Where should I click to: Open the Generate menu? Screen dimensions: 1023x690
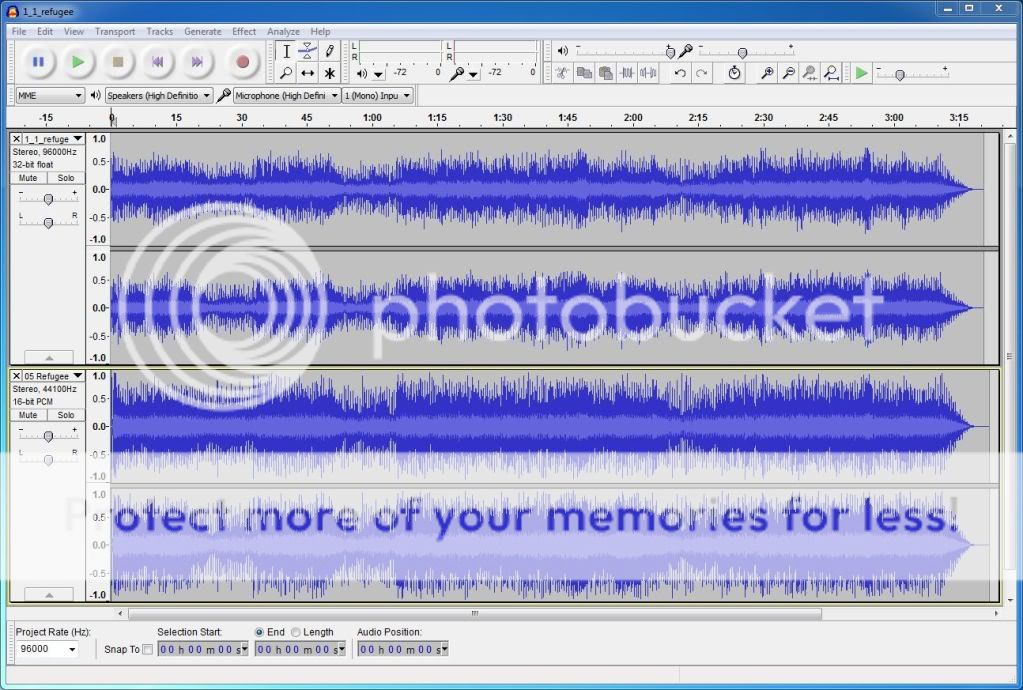(x=203, y=31)
